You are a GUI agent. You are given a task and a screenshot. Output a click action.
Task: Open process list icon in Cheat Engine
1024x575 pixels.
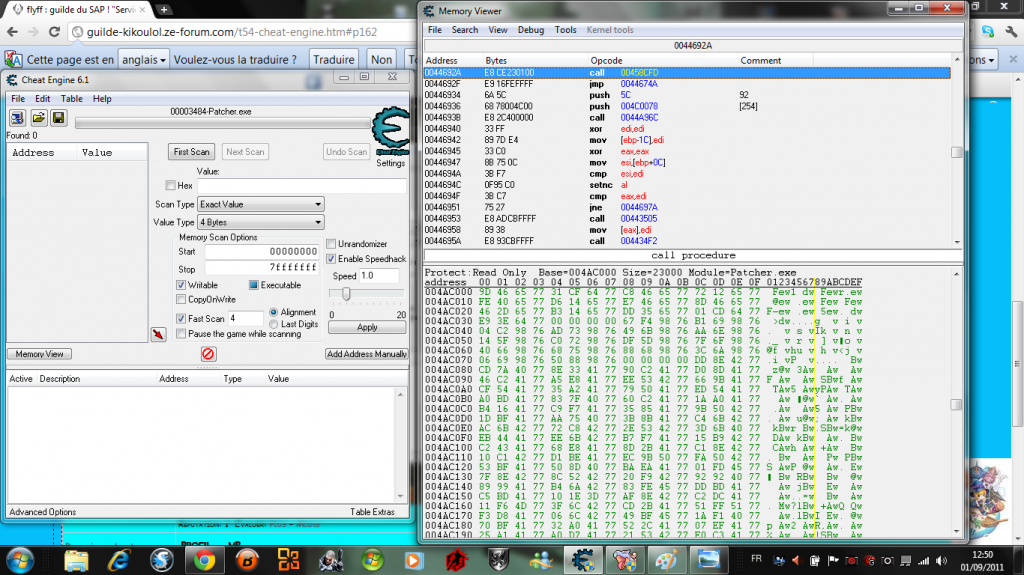[17, 118]
